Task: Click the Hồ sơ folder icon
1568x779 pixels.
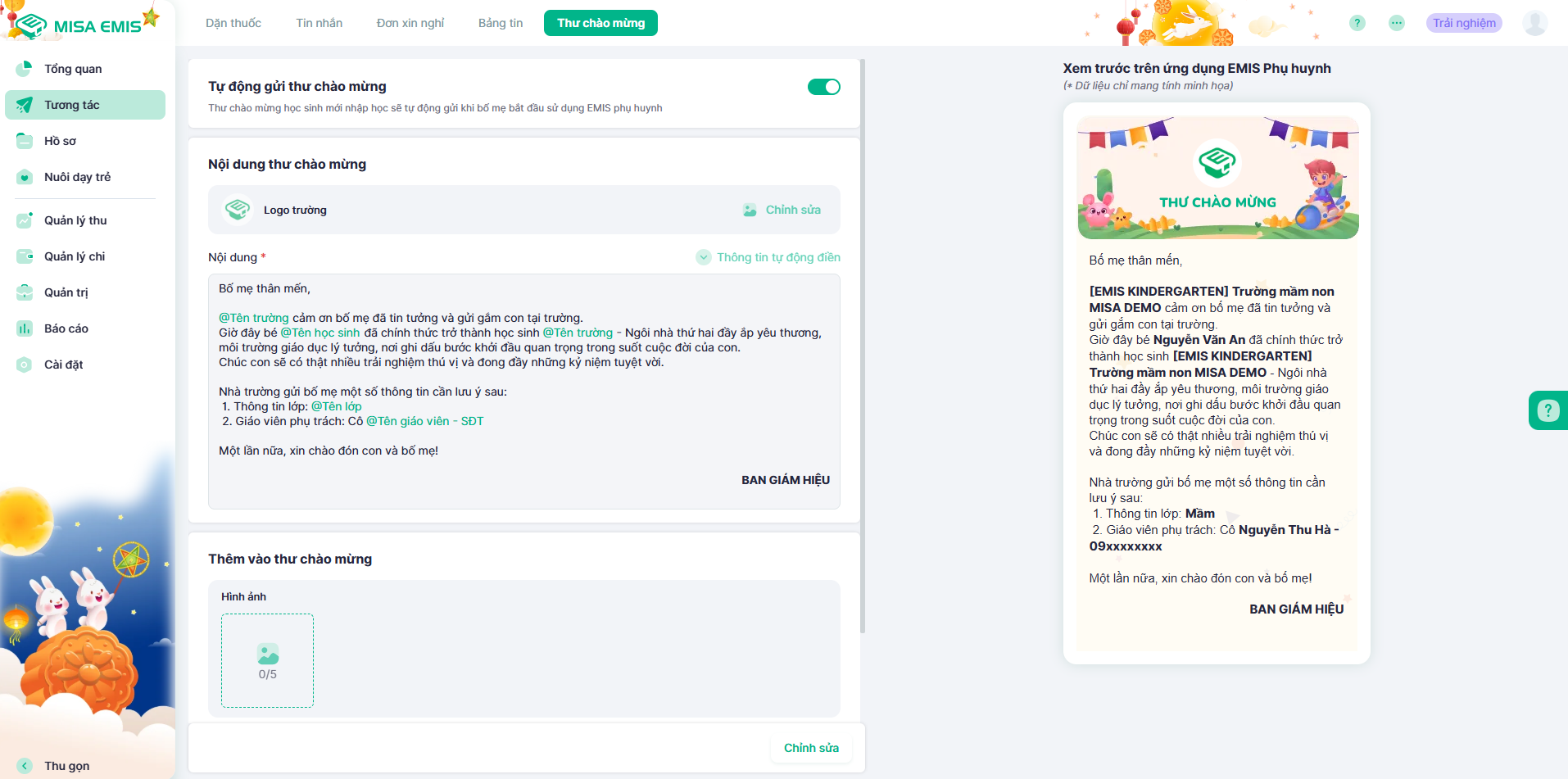Action: pos(25,141)
